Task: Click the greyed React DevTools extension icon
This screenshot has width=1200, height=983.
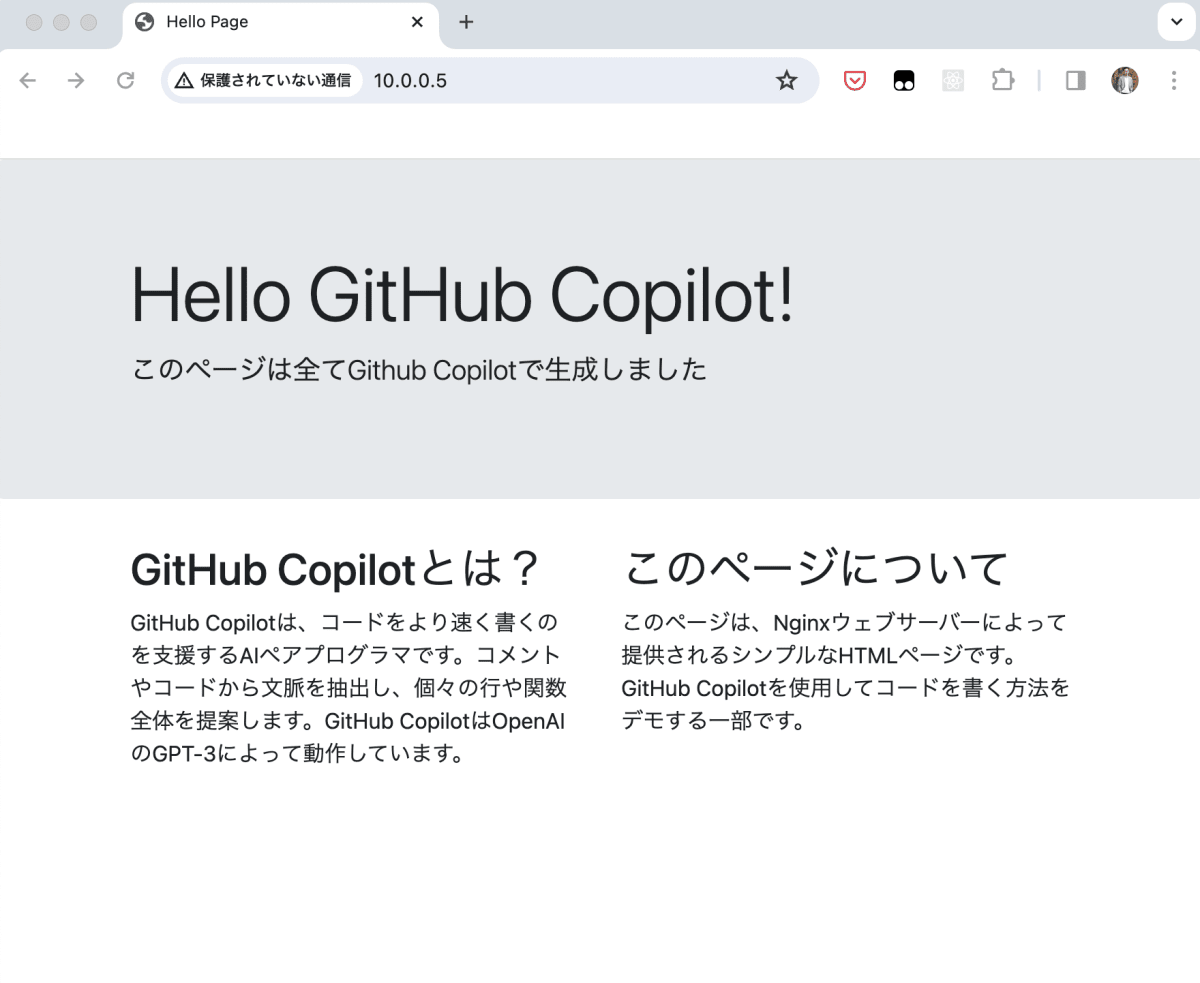Action: (953, 81)
